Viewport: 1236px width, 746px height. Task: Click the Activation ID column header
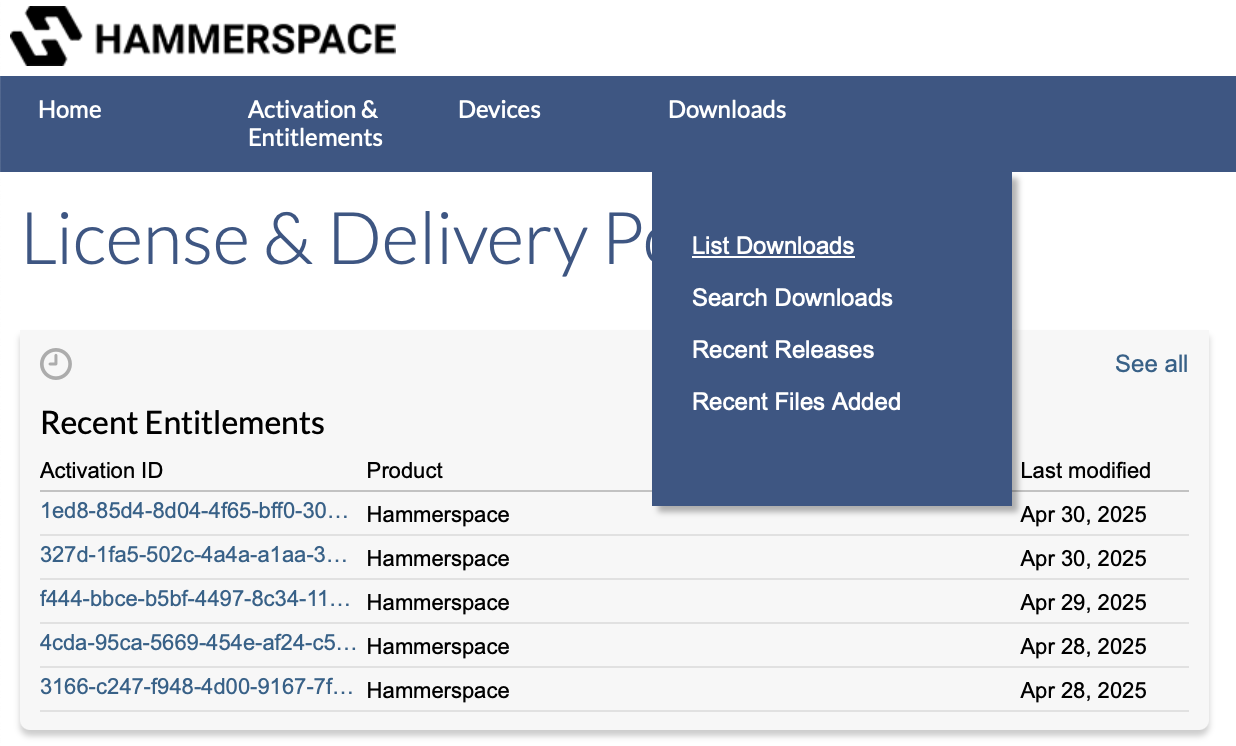(101, 470)
